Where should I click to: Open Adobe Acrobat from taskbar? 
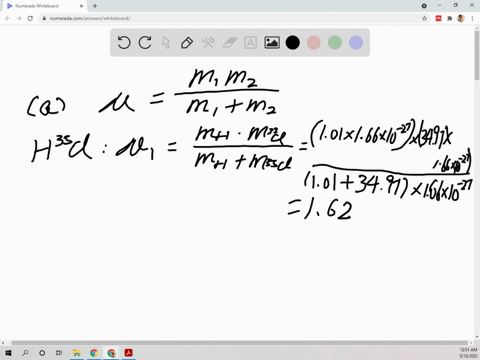[129, 353]
